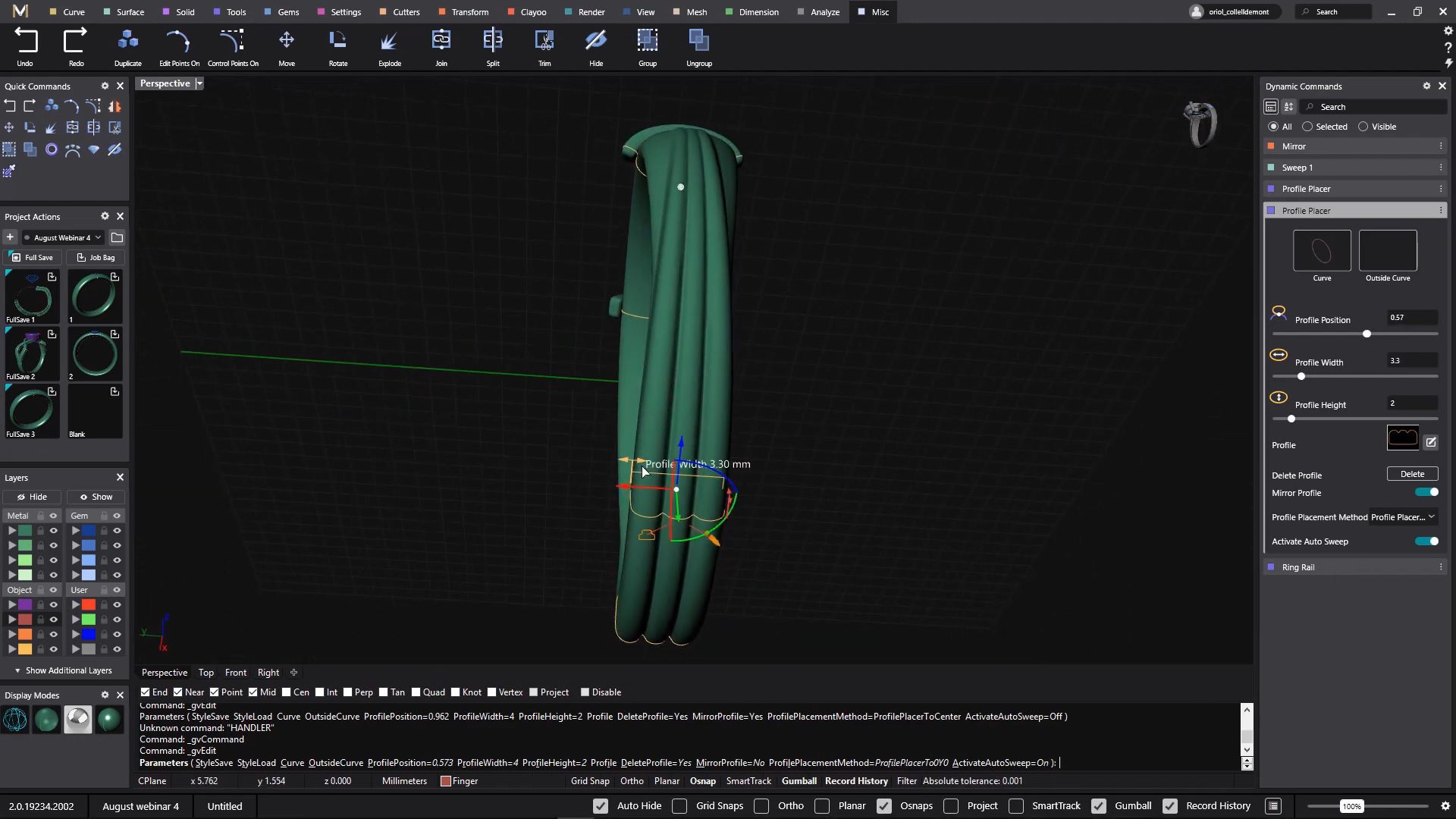Click the Delete profile button
Viewport: 1456px width, 819px height.
pyautogui.click(x=1412, y=474)
